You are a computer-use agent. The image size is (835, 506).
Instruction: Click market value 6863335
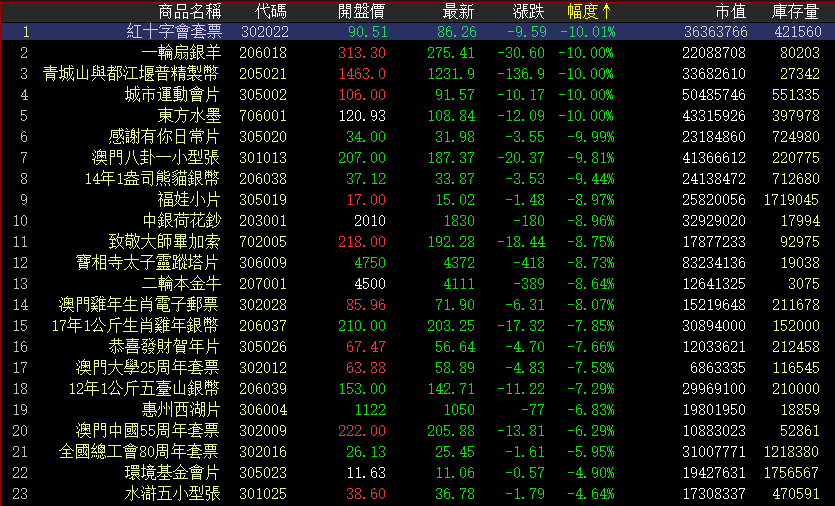tap(718, 368)
